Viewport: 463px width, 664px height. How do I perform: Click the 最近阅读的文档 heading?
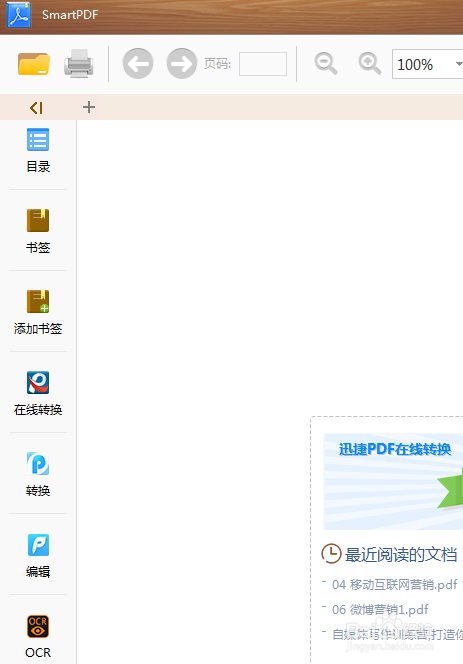point(401,554)
